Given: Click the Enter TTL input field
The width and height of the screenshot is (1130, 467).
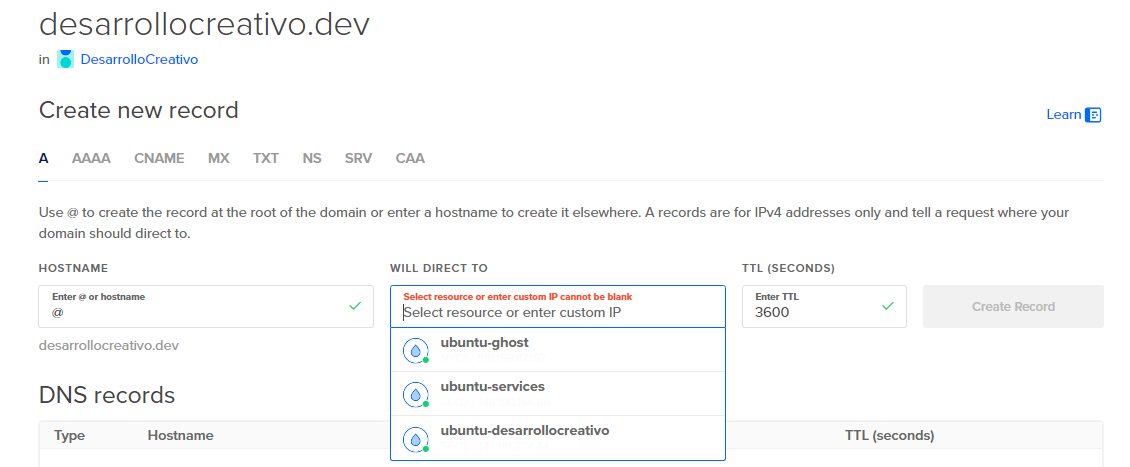Looking at the screenshot, I should [824, 306].
